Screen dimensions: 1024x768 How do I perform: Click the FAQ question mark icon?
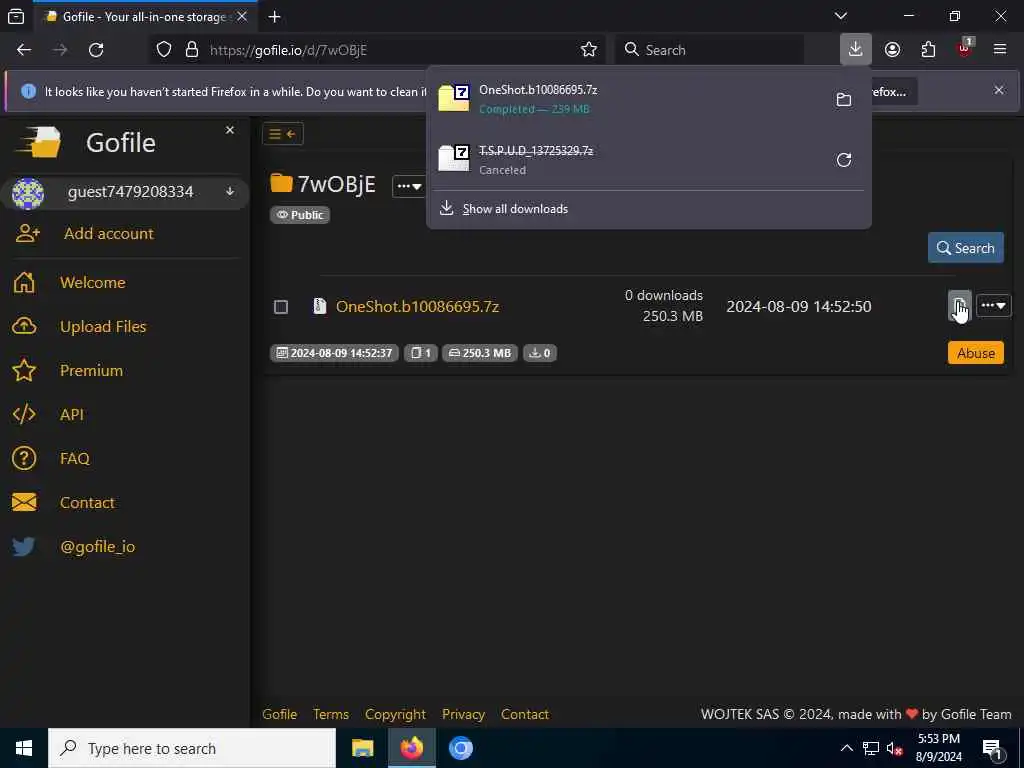(24, 458)
